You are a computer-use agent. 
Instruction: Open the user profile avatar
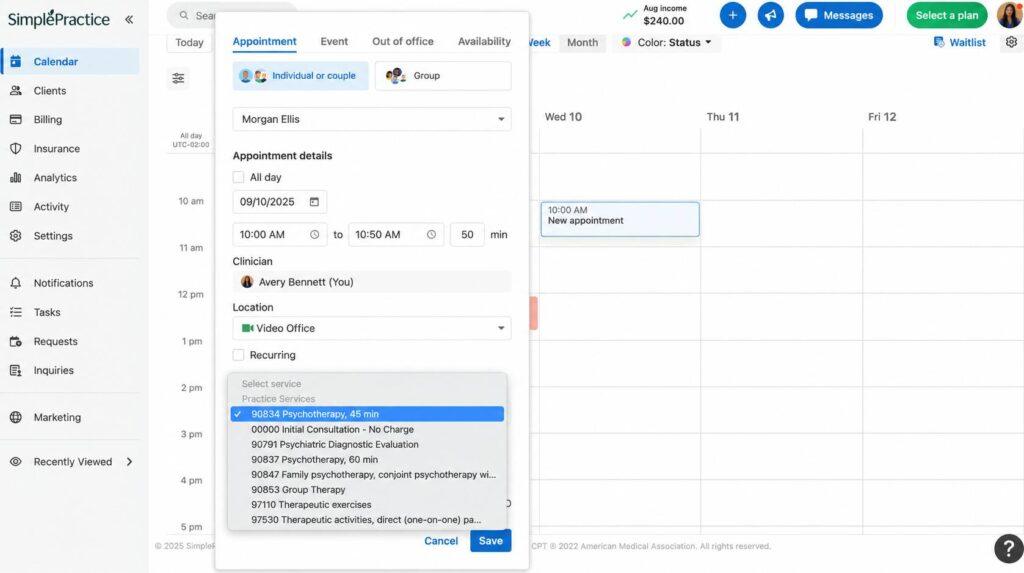pyautogui.click(x=1010, y=14)
